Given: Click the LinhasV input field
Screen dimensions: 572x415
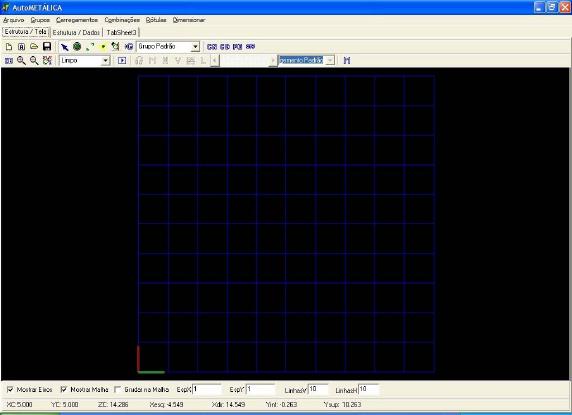Looking at the screenshot, I should [318, 389].
